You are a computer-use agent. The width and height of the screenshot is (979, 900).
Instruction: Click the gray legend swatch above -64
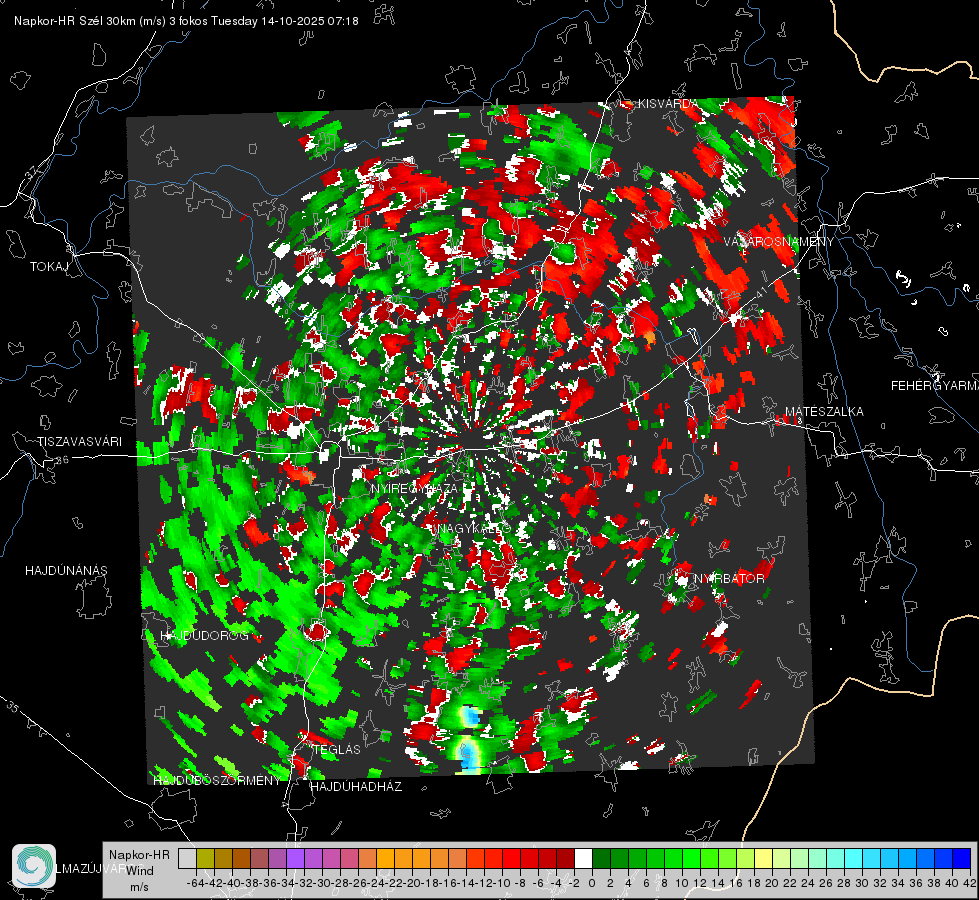click(187, 858)
